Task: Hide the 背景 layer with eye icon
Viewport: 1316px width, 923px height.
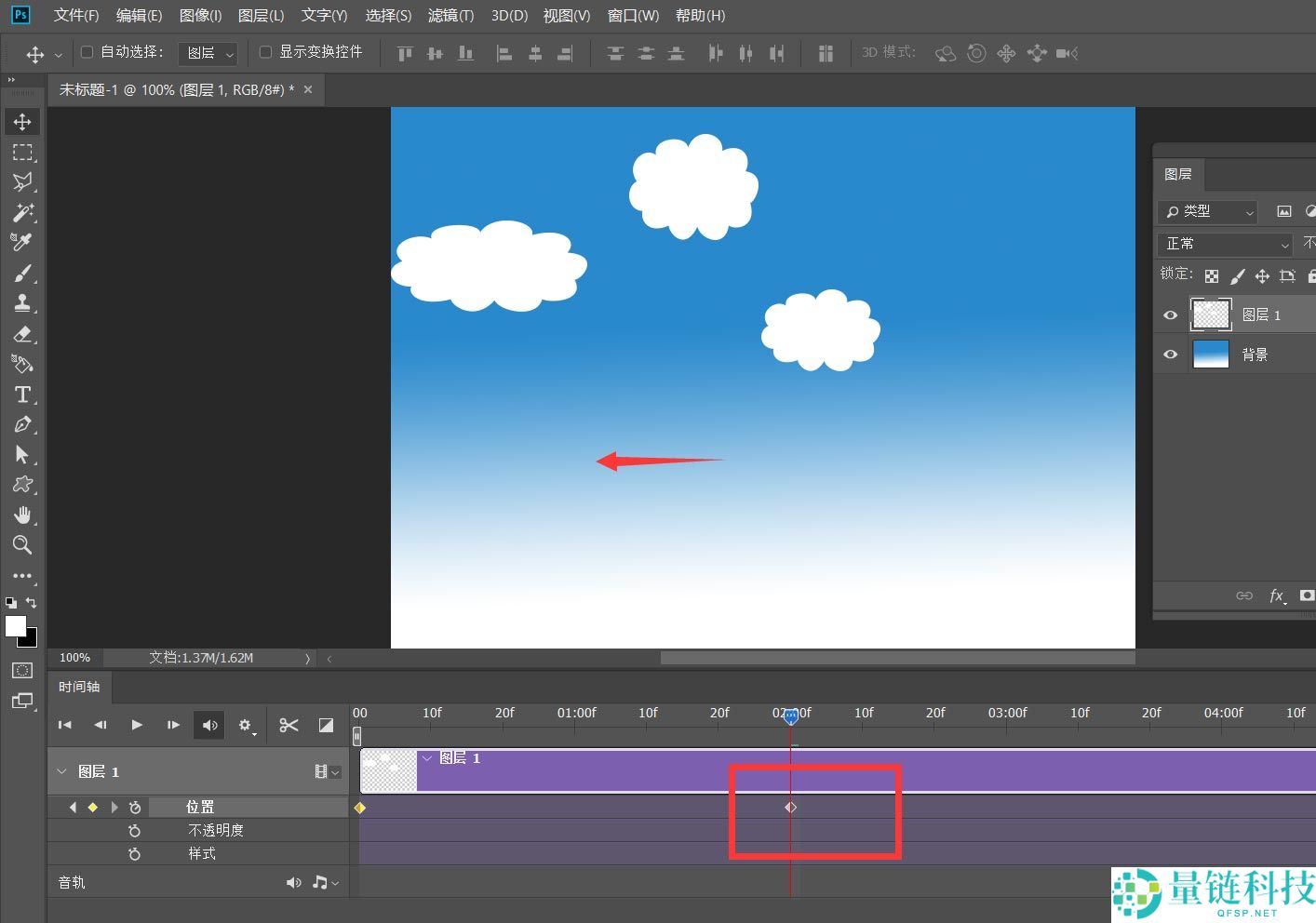Action: 1171,354
